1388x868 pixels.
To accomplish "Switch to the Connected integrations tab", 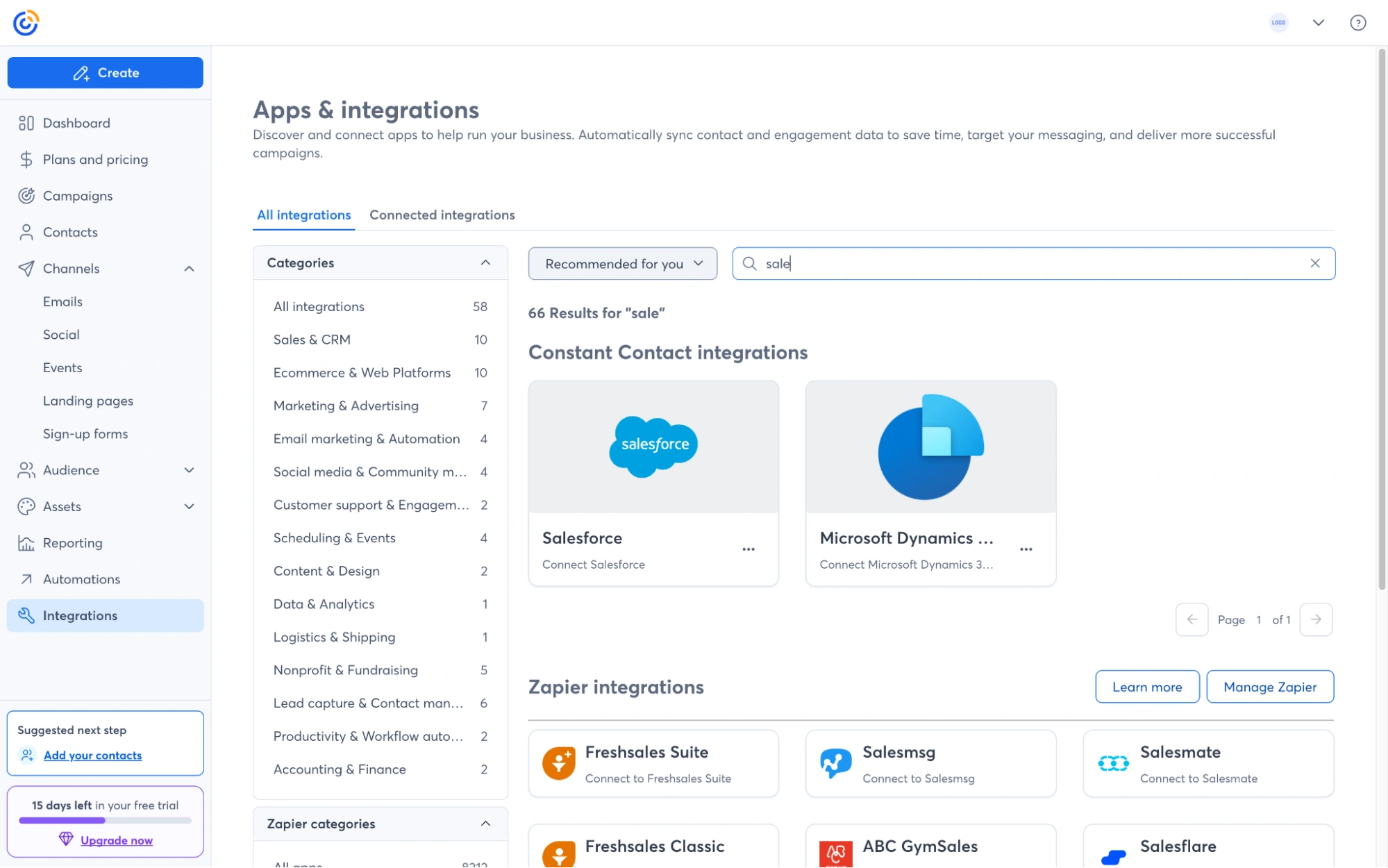I will (x=442, y=215).
